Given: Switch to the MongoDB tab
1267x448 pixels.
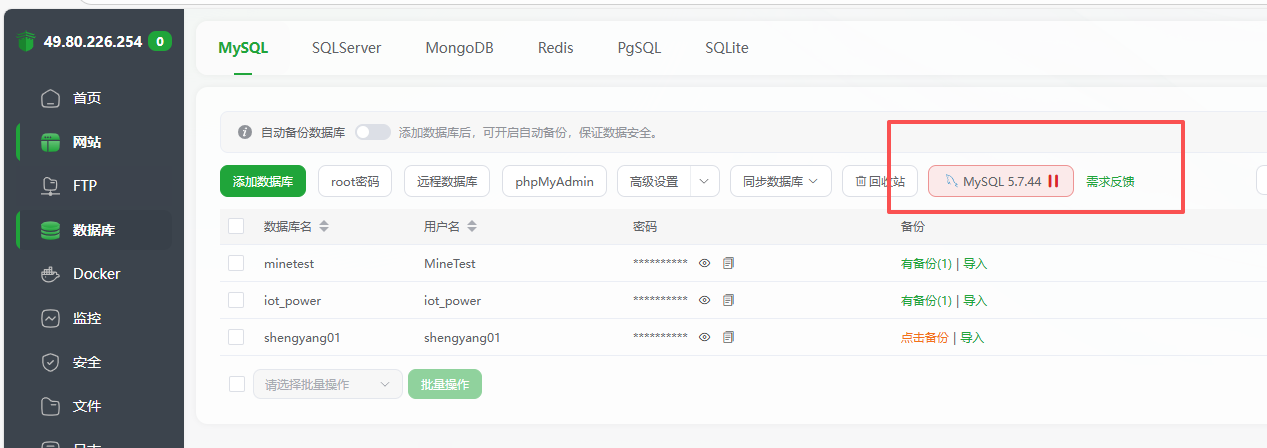Looking at the screenshot, I should pyautogui.click(x=459, y=47).
